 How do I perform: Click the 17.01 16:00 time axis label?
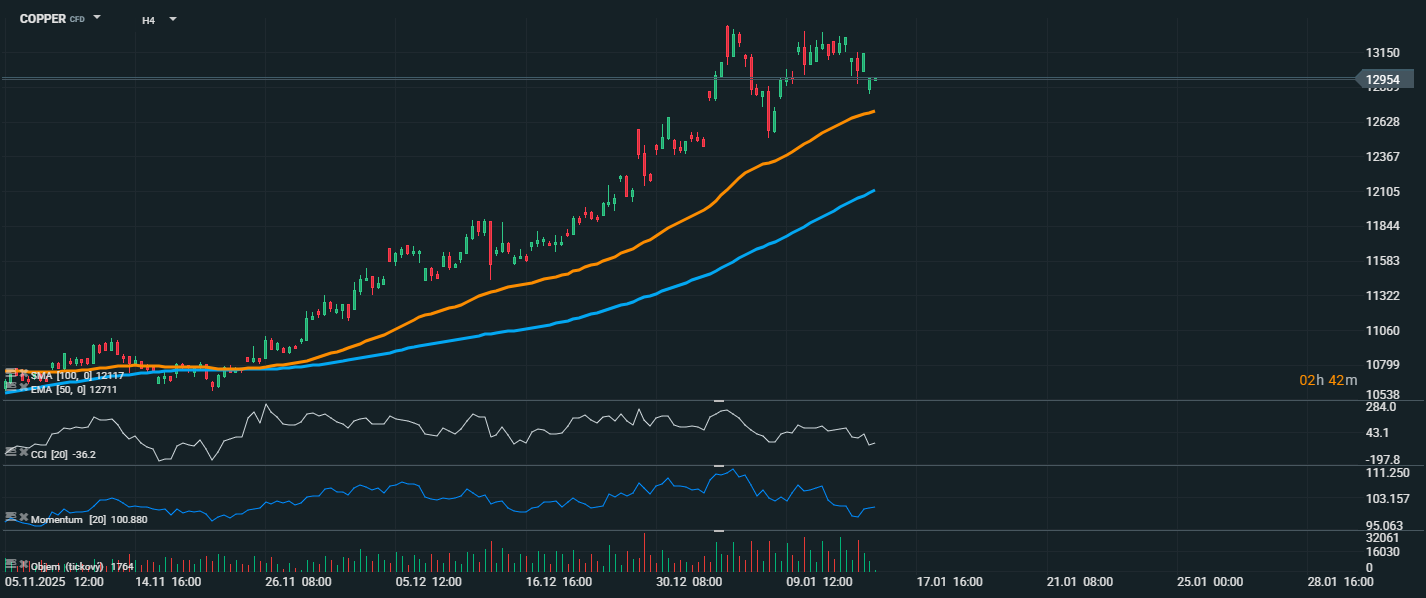click(949, 581)
